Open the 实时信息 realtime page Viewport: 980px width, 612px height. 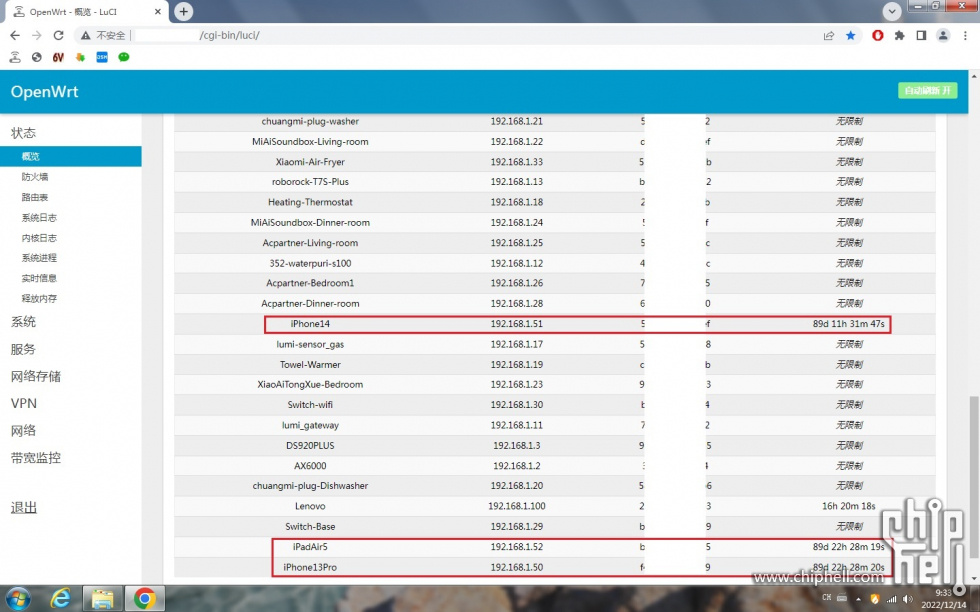tap(39, 278)
